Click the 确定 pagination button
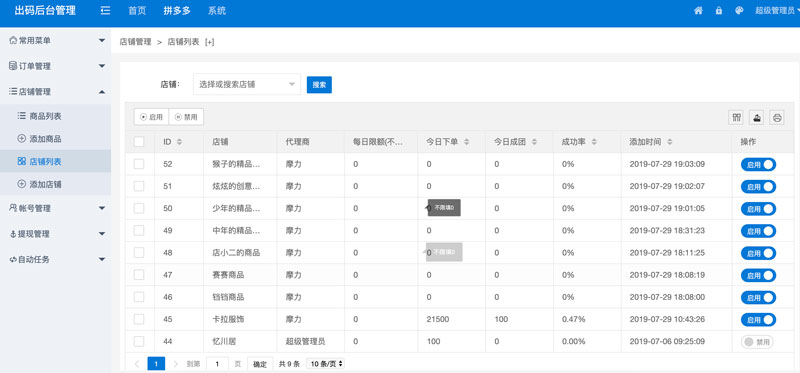This screenshot has height=373, width=800. click(260, 364)
